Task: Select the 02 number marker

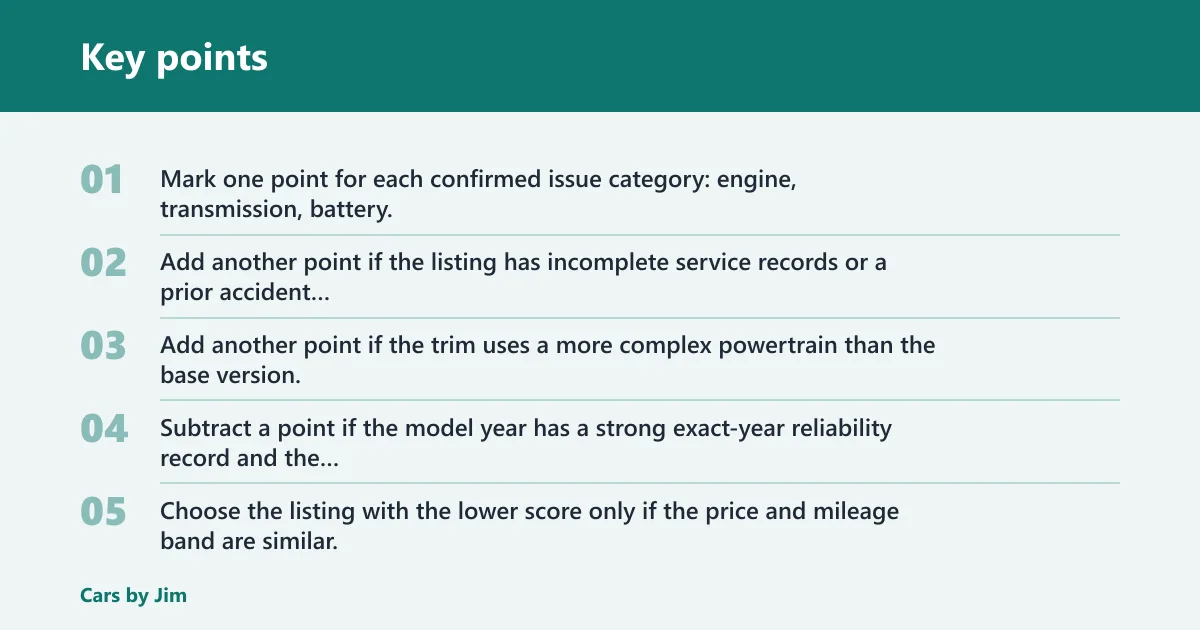Action: tap(103, 263)
